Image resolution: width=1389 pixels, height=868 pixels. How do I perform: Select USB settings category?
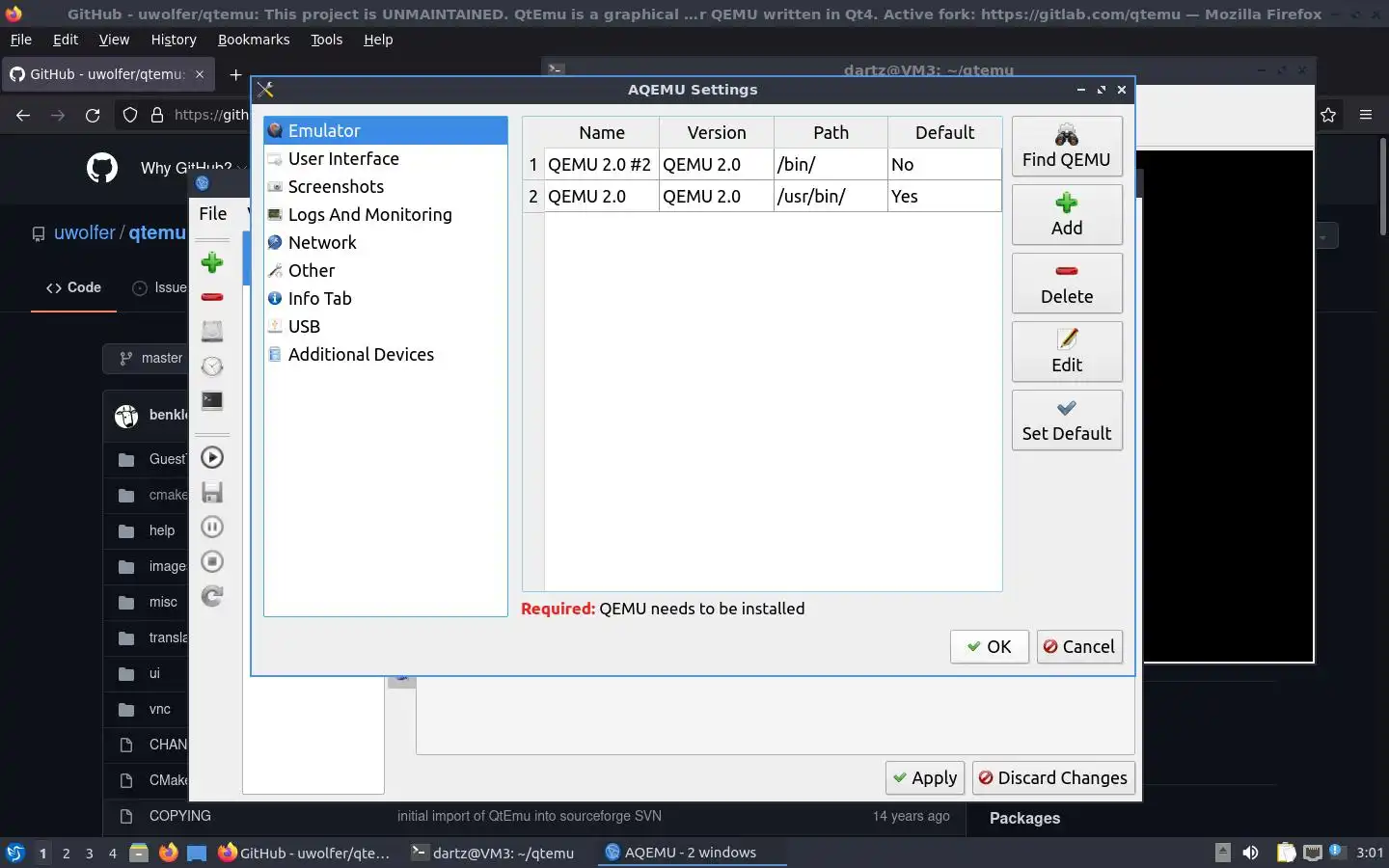point(386,327)
